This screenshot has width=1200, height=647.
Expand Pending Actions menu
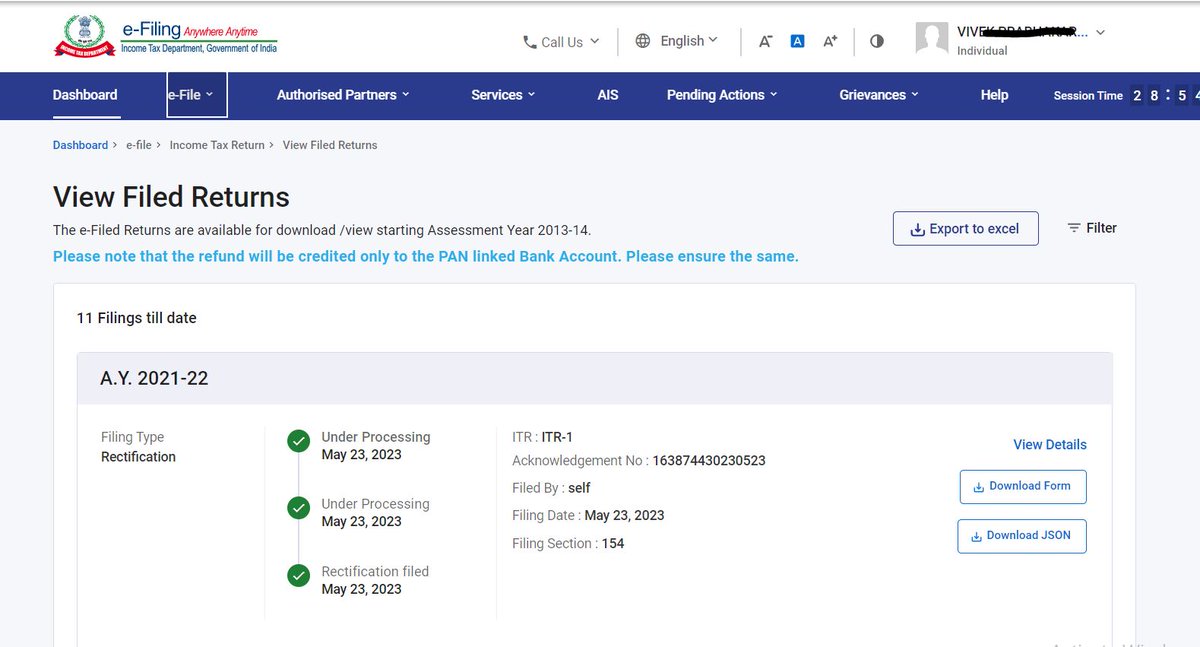click(722, 95)
